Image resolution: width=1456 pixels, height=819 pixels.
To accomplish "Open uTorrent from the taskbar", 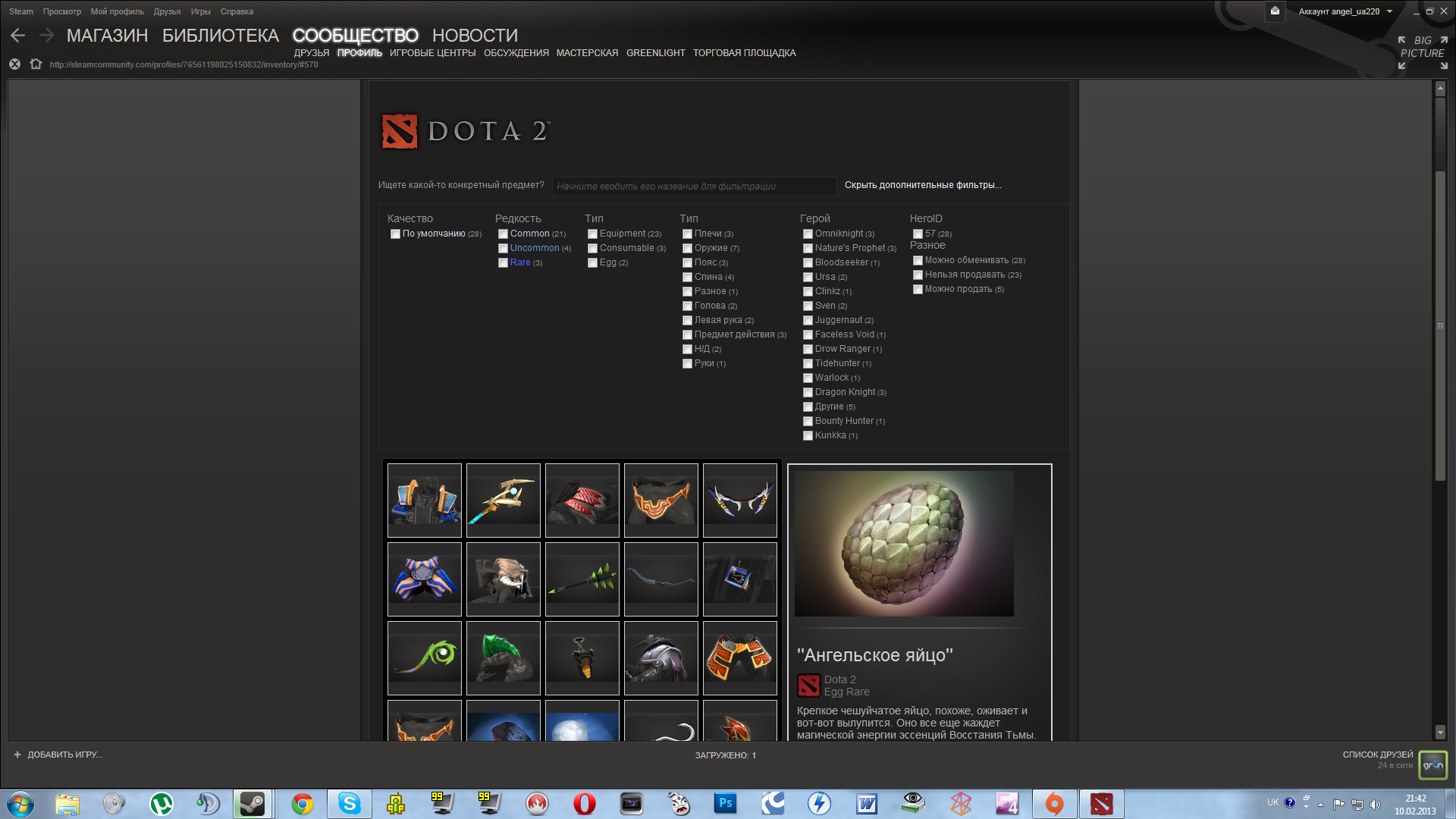I will (161, 804).
